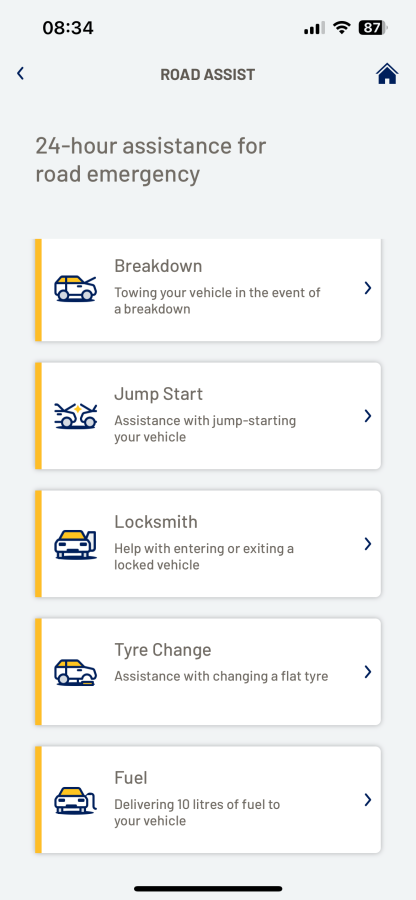The width and height of the screenshot is (416, 900).
Task: Open Jump Start via its right chevron
Action: pos(368,416)
